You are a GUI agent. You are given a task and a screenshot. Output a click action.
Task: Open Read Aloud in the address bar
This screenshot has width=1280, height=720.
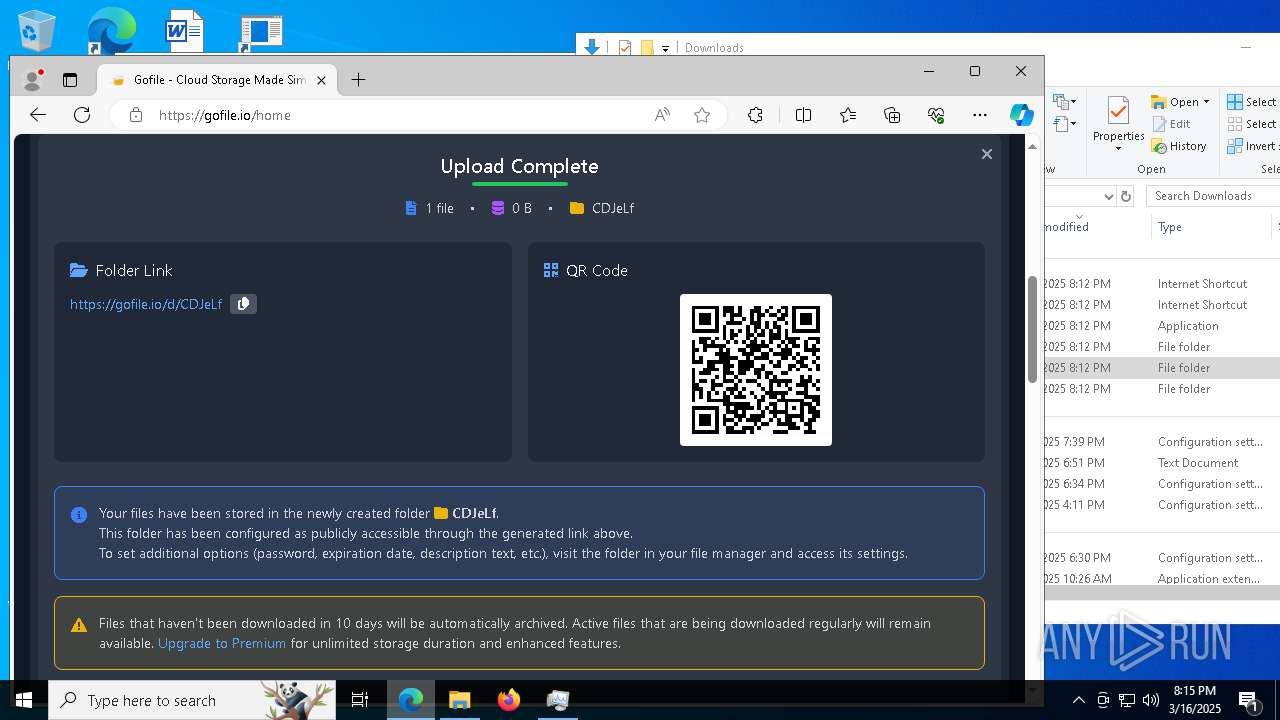coord(662,115)
